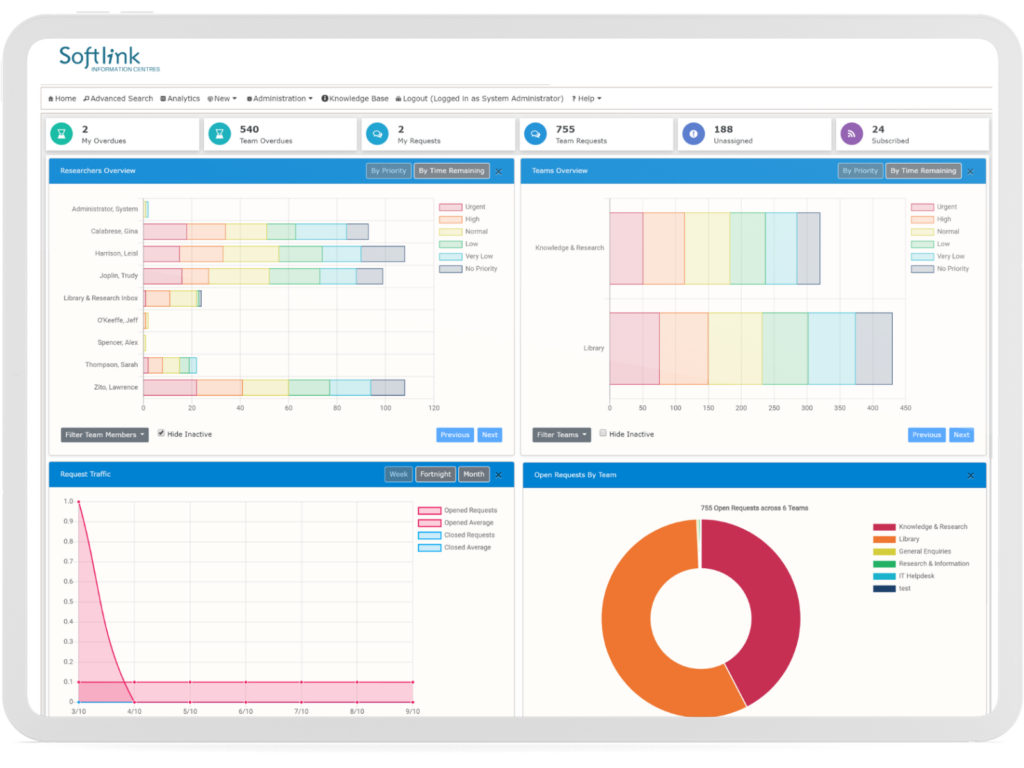Click Next in Researchers Overview
Image resolution: width=1024 pixels, height=768 pixels.
click(490, 435)
